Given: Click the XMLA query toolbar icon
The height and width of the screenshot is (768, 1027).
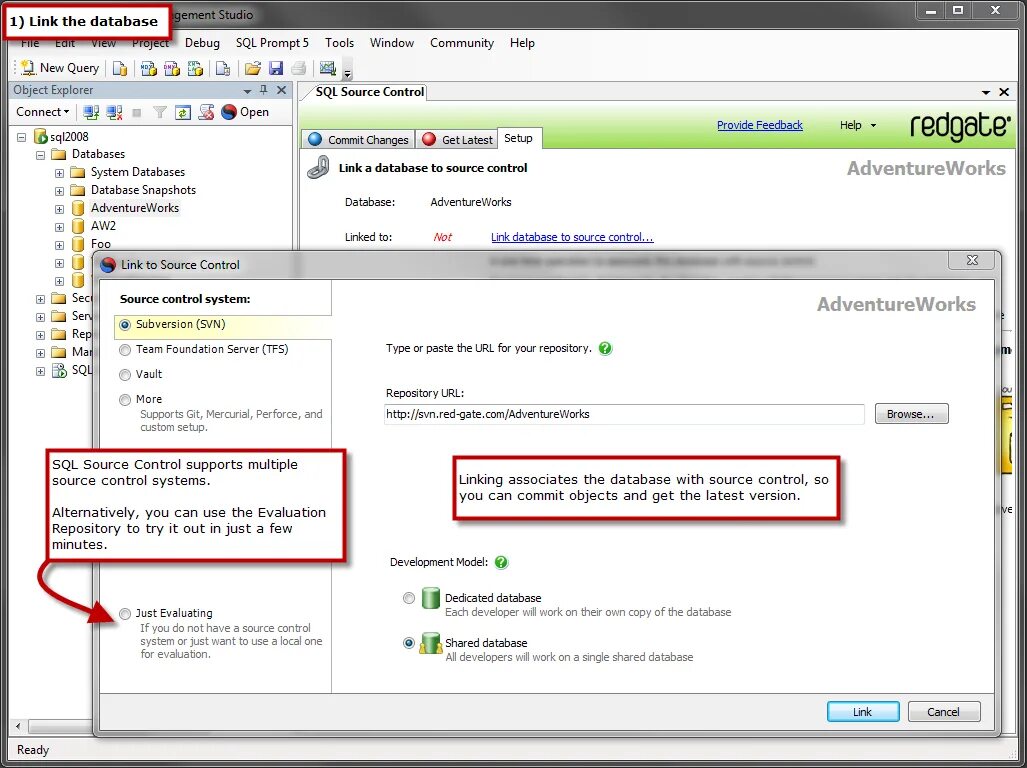Looking at the screenshot, I should click(x=195, y=68).
